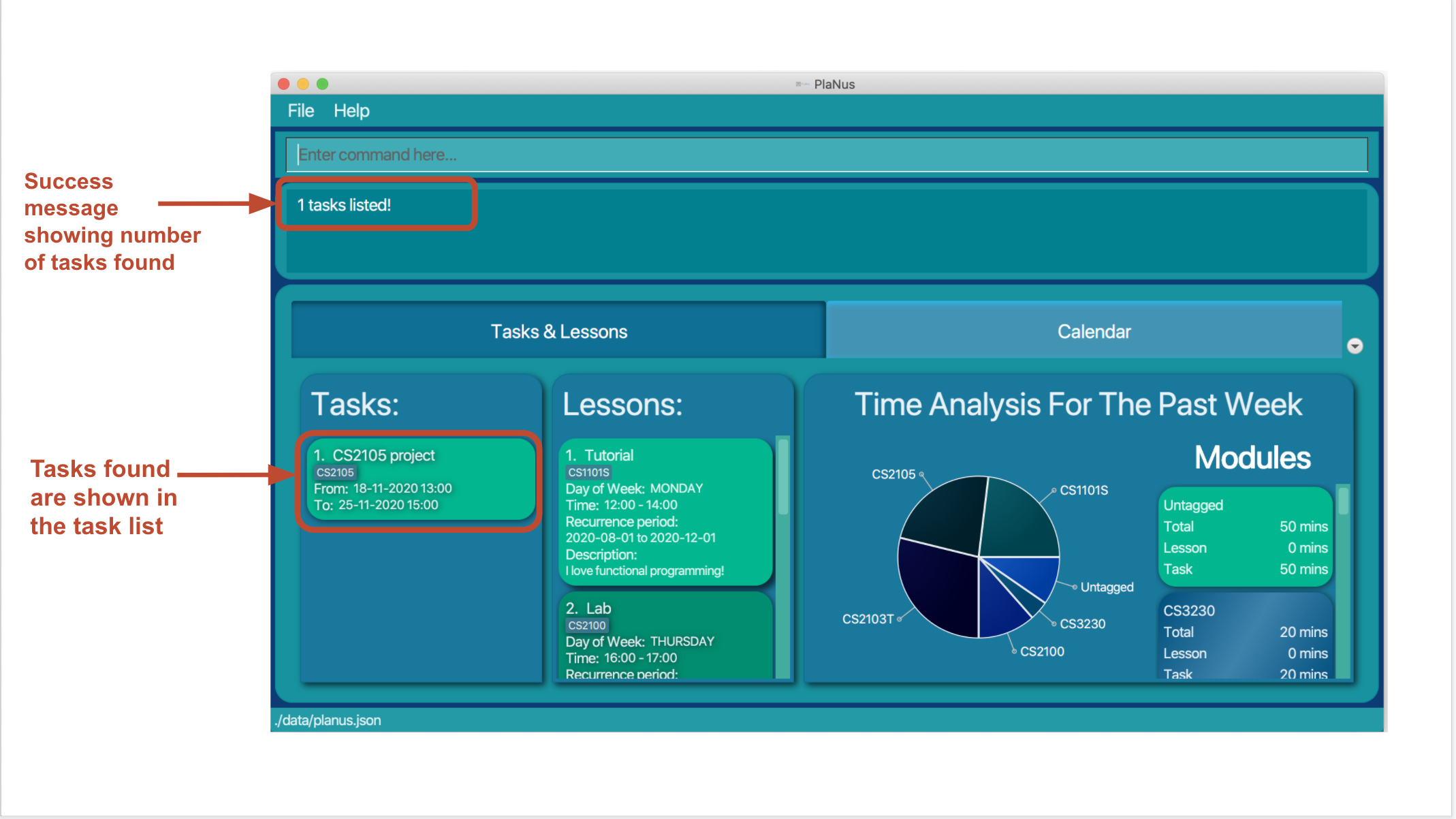Click the CS2105 pie chart slice

(947, 516)
